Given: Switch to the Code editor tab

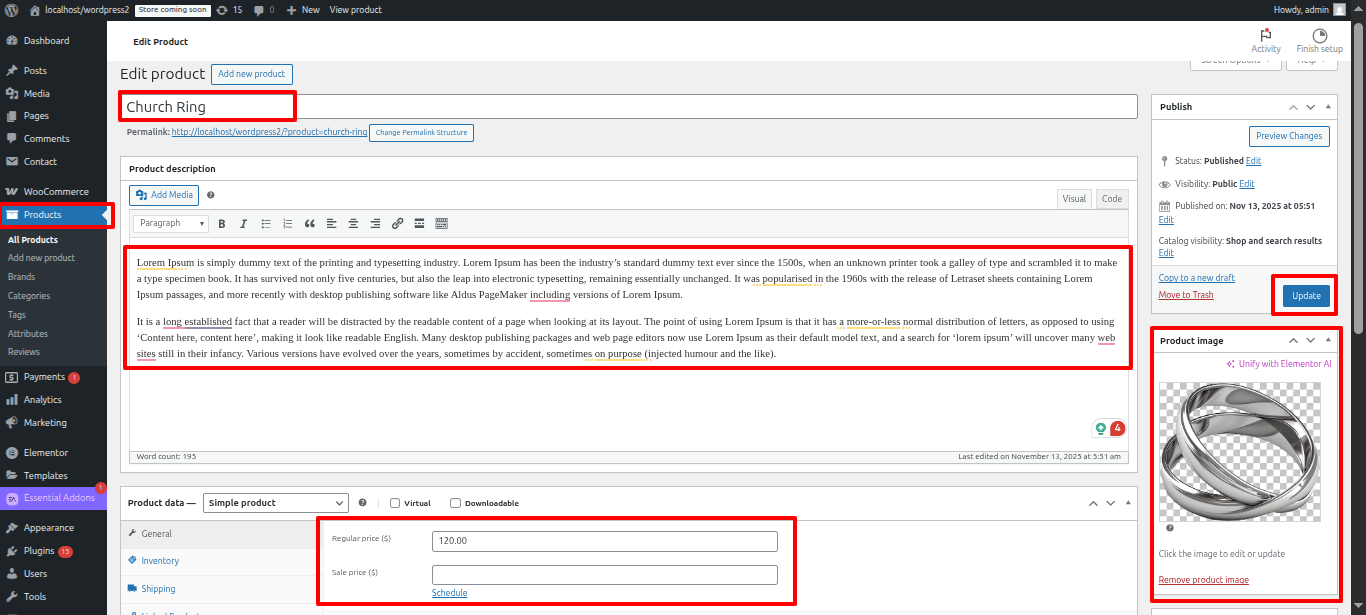Looking at the screenshot, I should point(1111,199).
